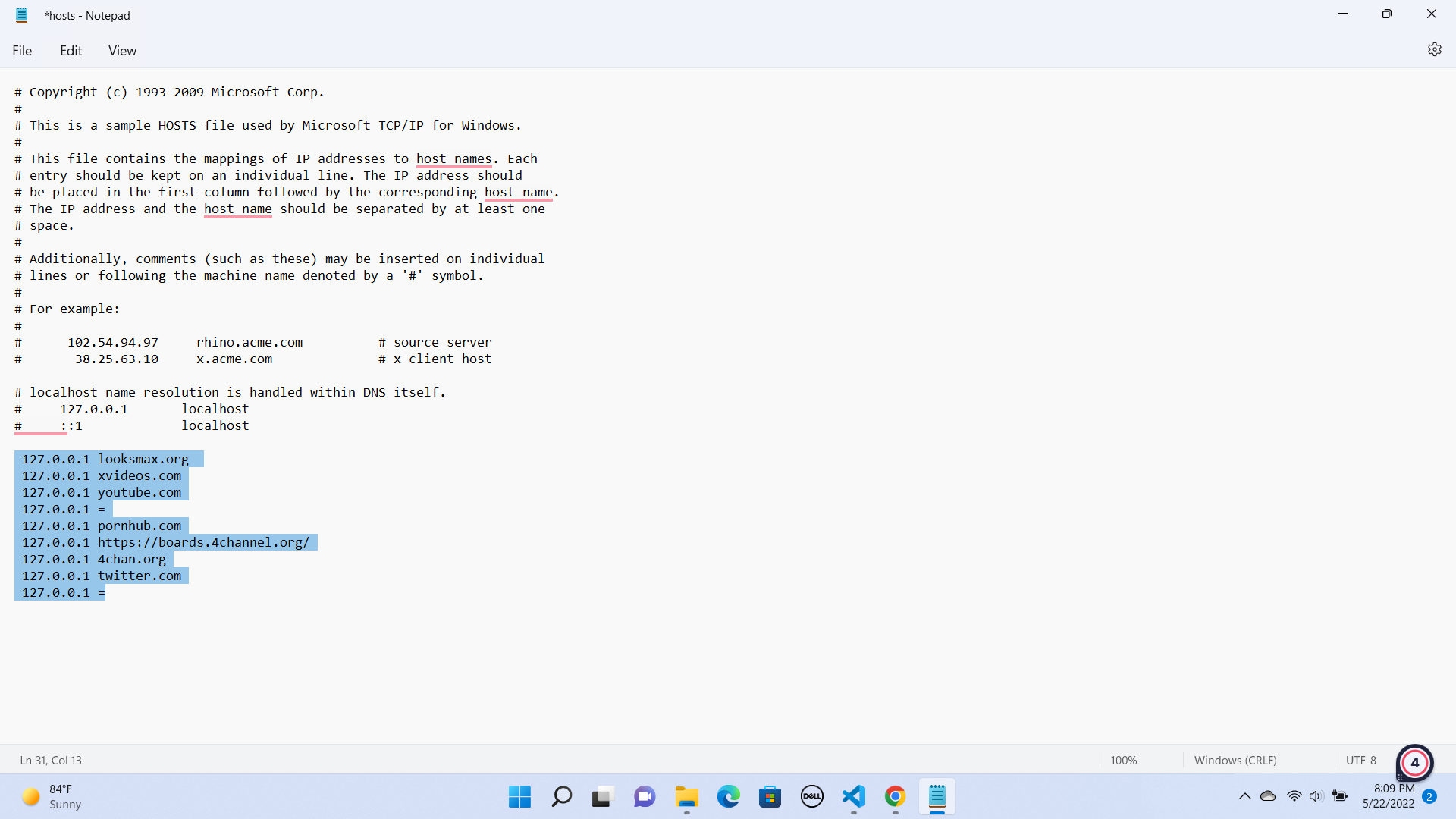Open File Explorer from taskbar
This screenshot has height=819, width=1456.
[686, 796]
